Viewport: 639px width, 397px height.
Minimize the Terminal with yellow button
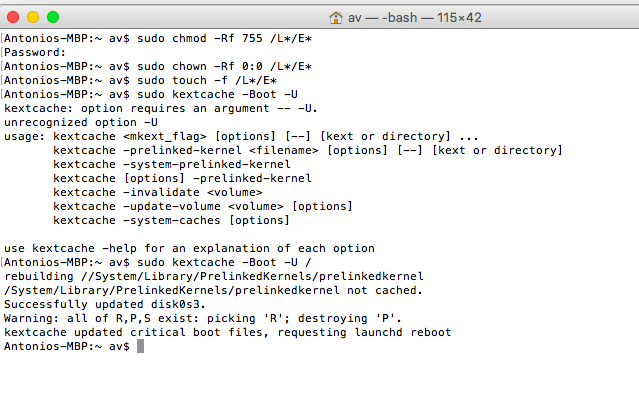[33, 17]
